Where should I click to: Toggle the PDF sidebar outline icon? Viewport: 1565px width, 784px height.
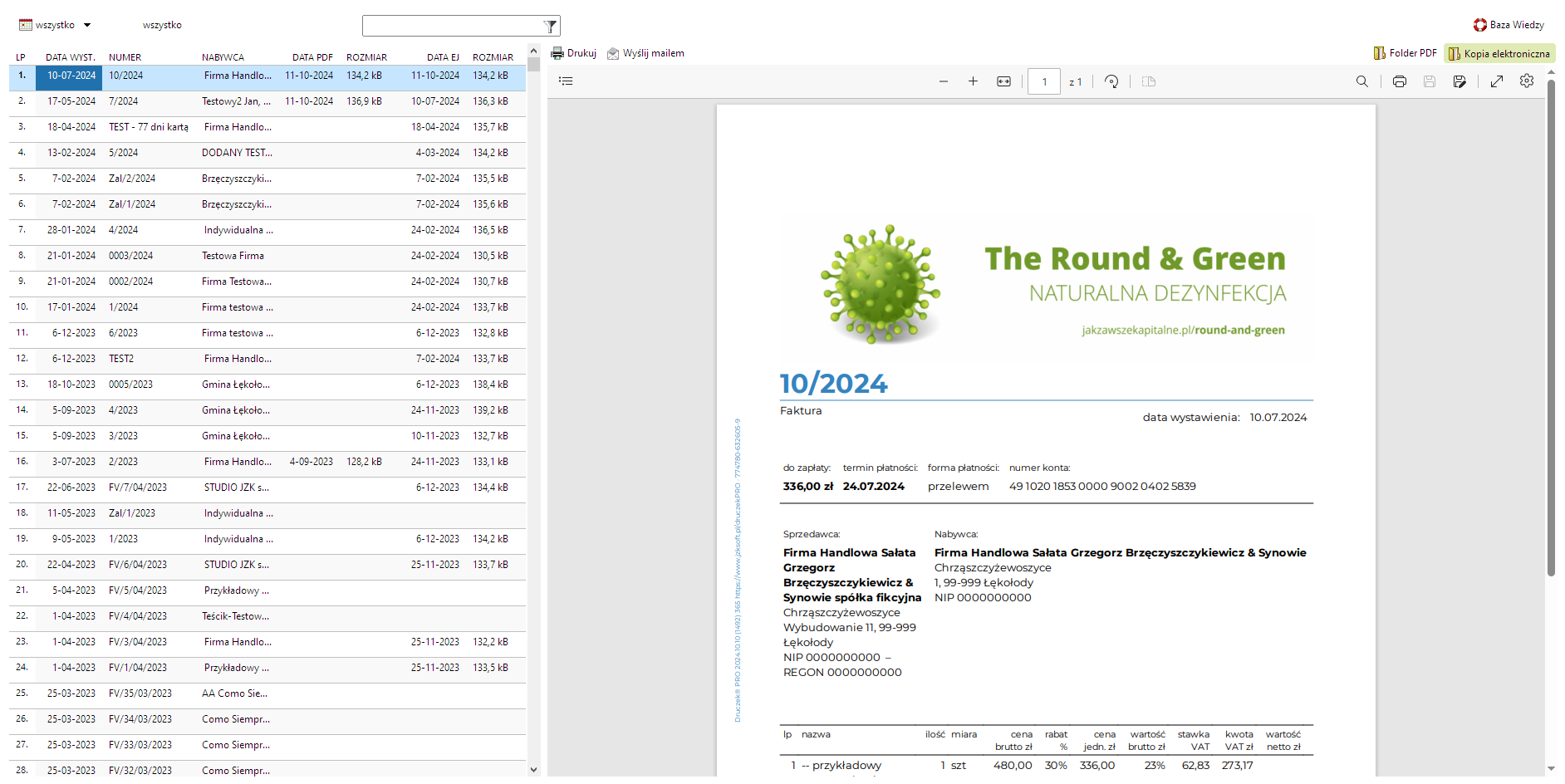pos(566,81)
